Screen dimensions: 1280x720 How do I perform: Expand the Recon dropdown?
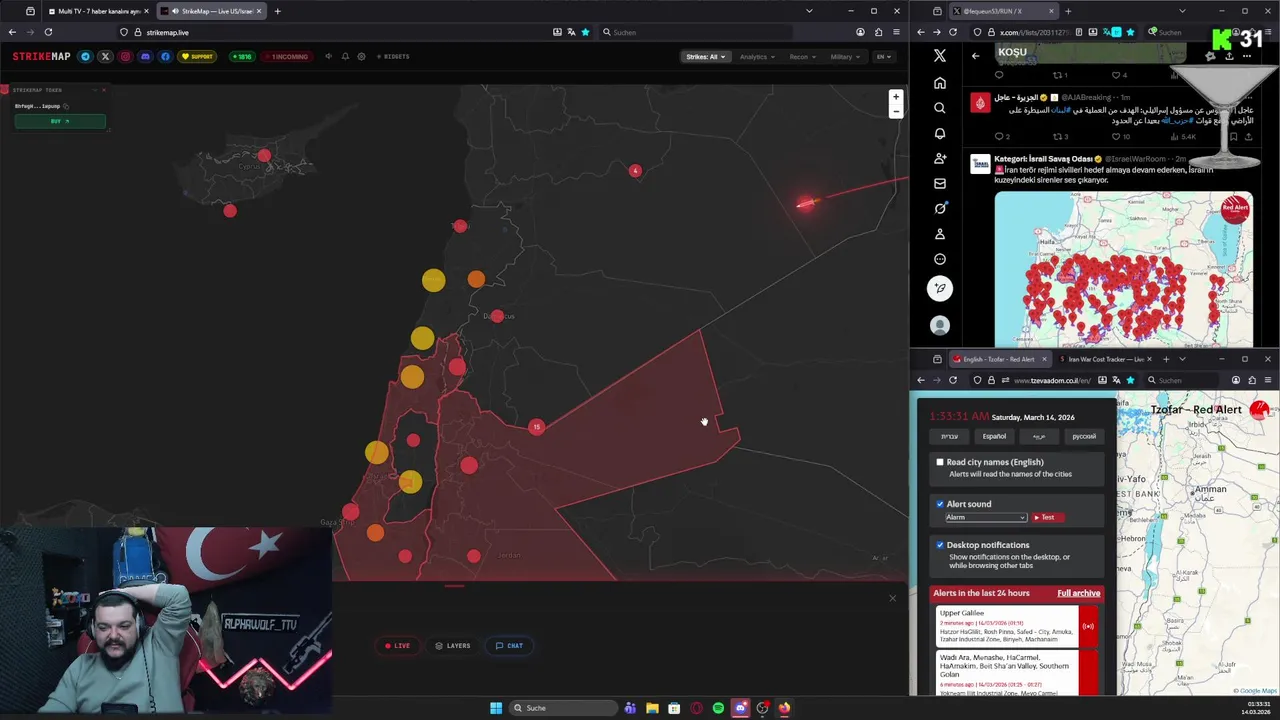pyautogui.click(x=802, y=57)
